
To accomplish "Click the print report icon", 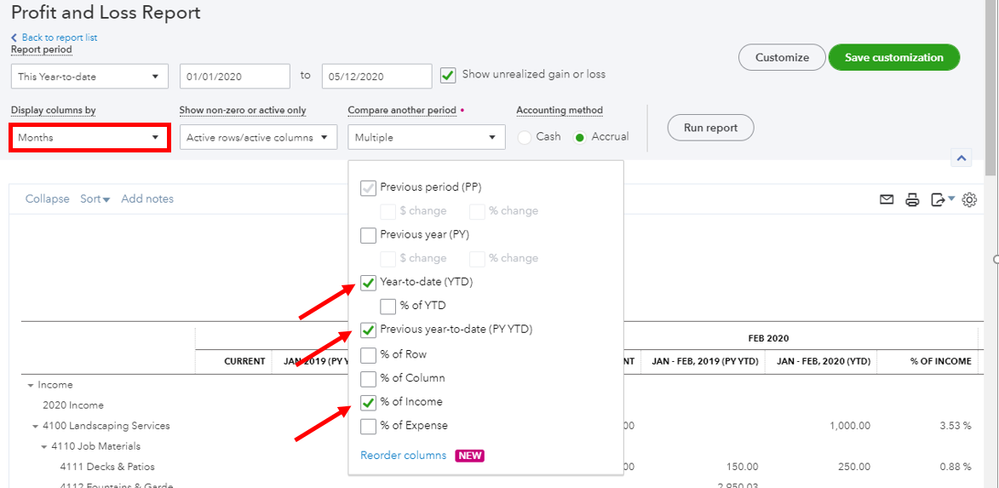I will click(912, 200).
